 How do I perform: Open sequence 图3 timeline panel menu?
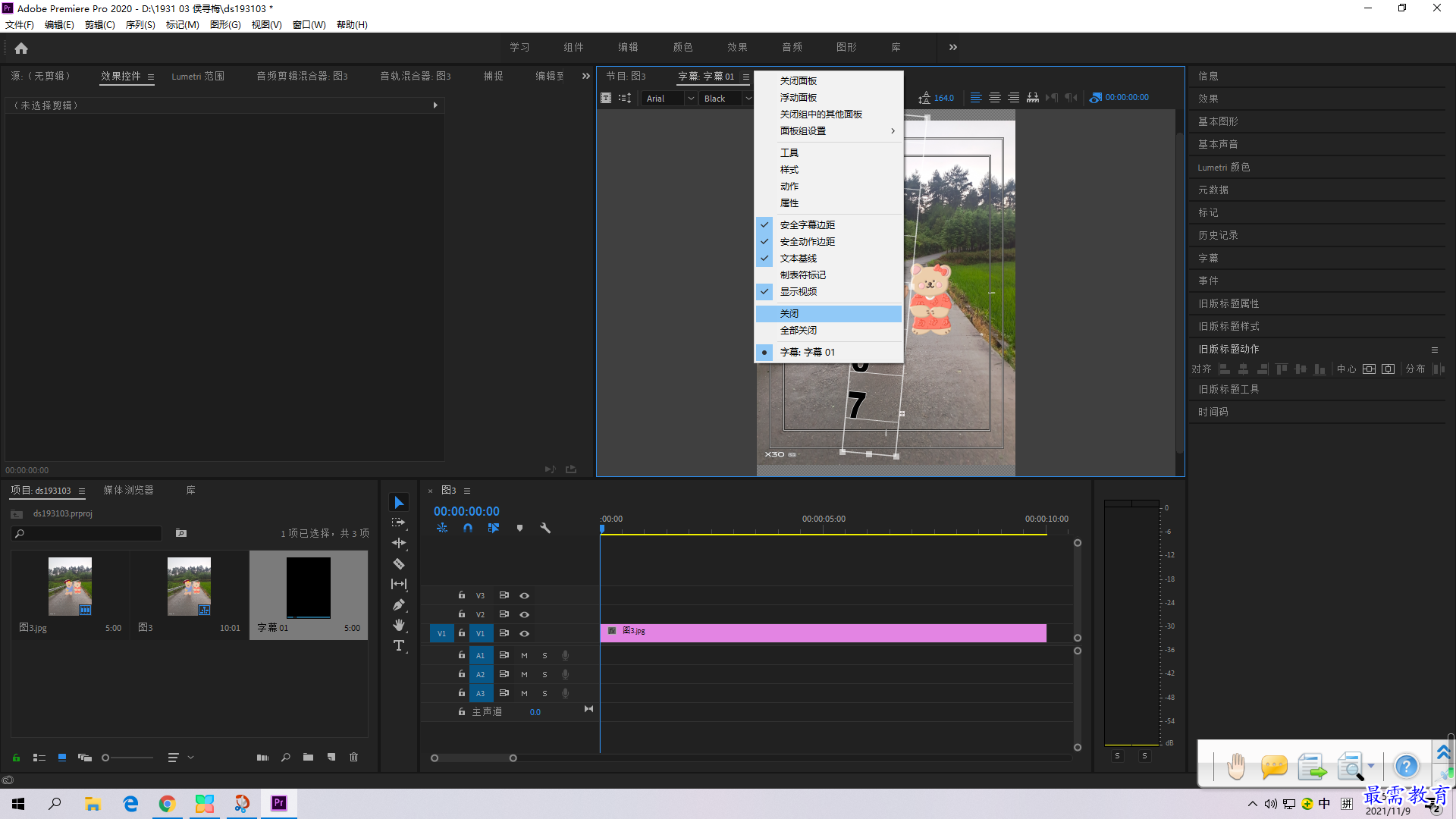point(467,491)
